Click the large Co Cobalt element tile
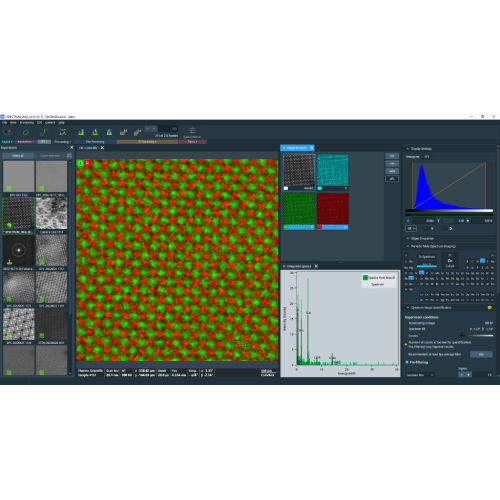 coord(450,261)
